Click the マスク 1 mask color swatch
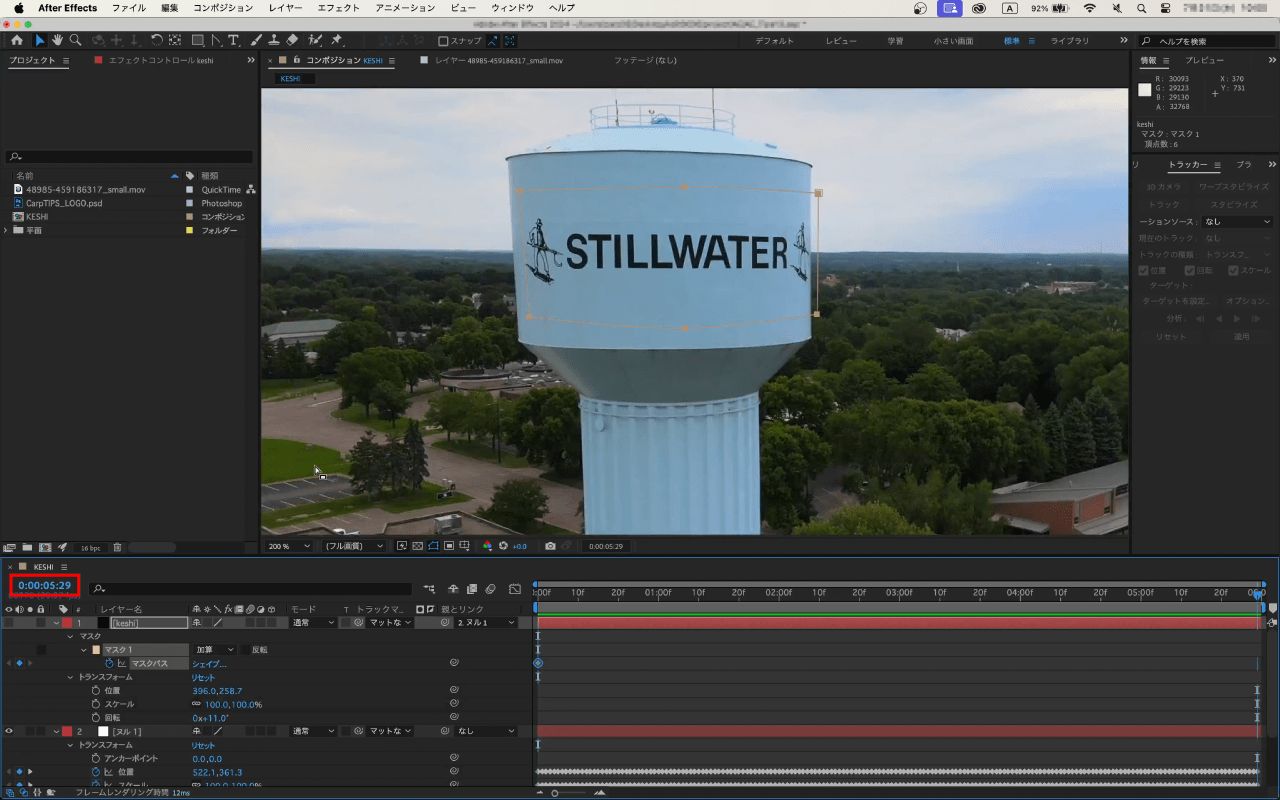 point(96,650)
